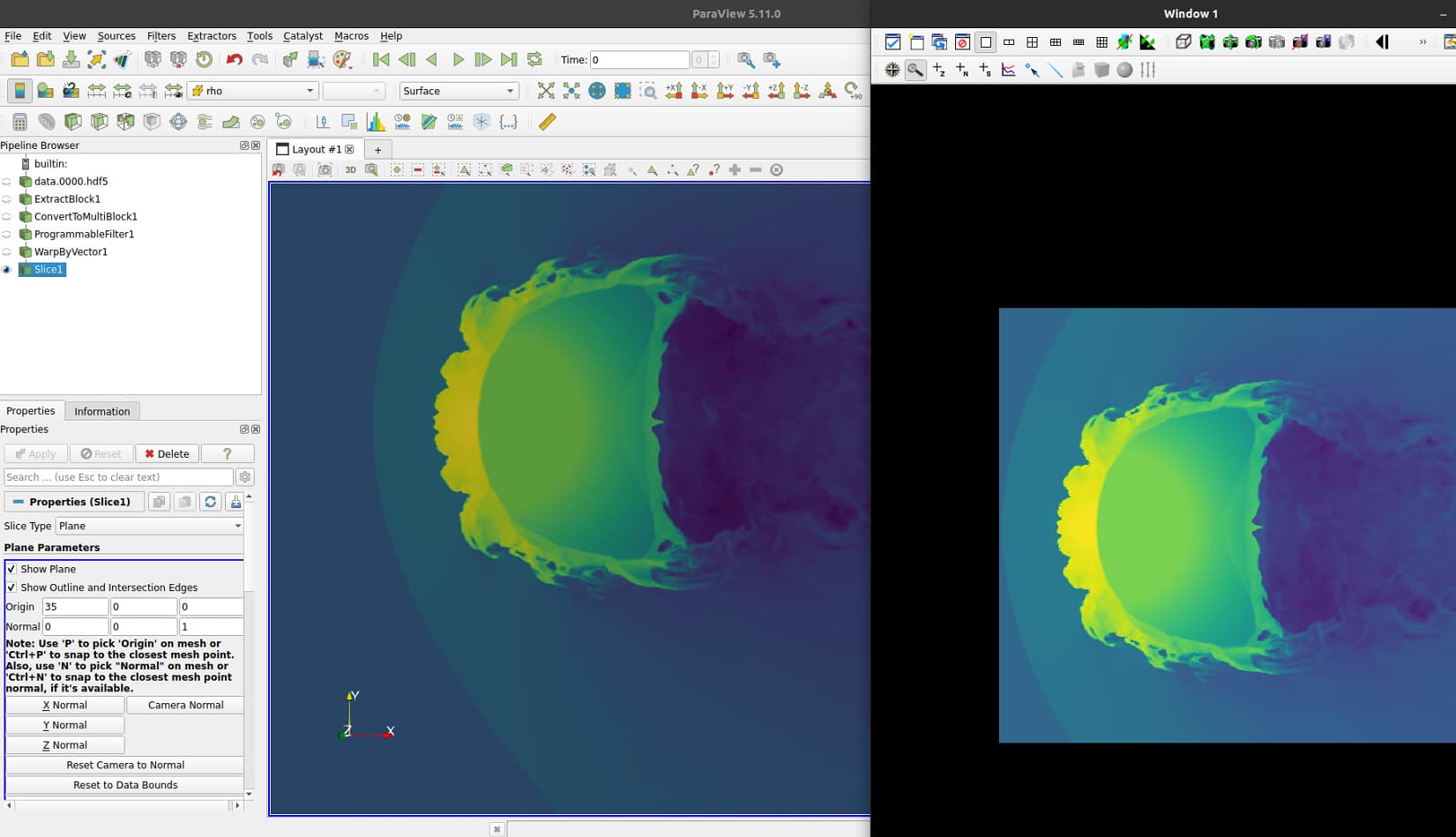This screenshot has height=837, width=1456.
Task: Rotate the view 90 degrees clockwise
Action: coord(853,91)
